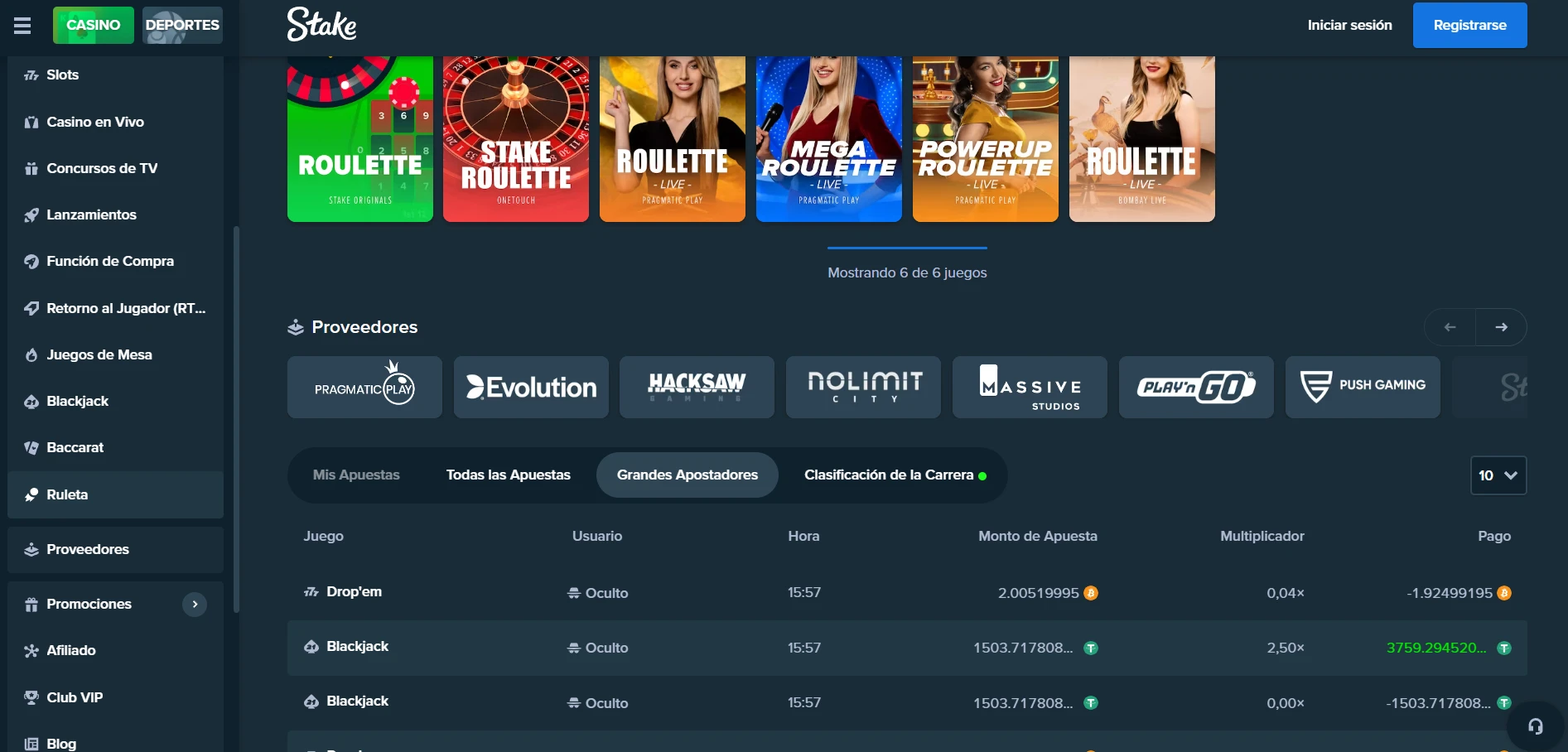
Task: Click the green payout 3759.294520...
Action: coord(1436,648)
